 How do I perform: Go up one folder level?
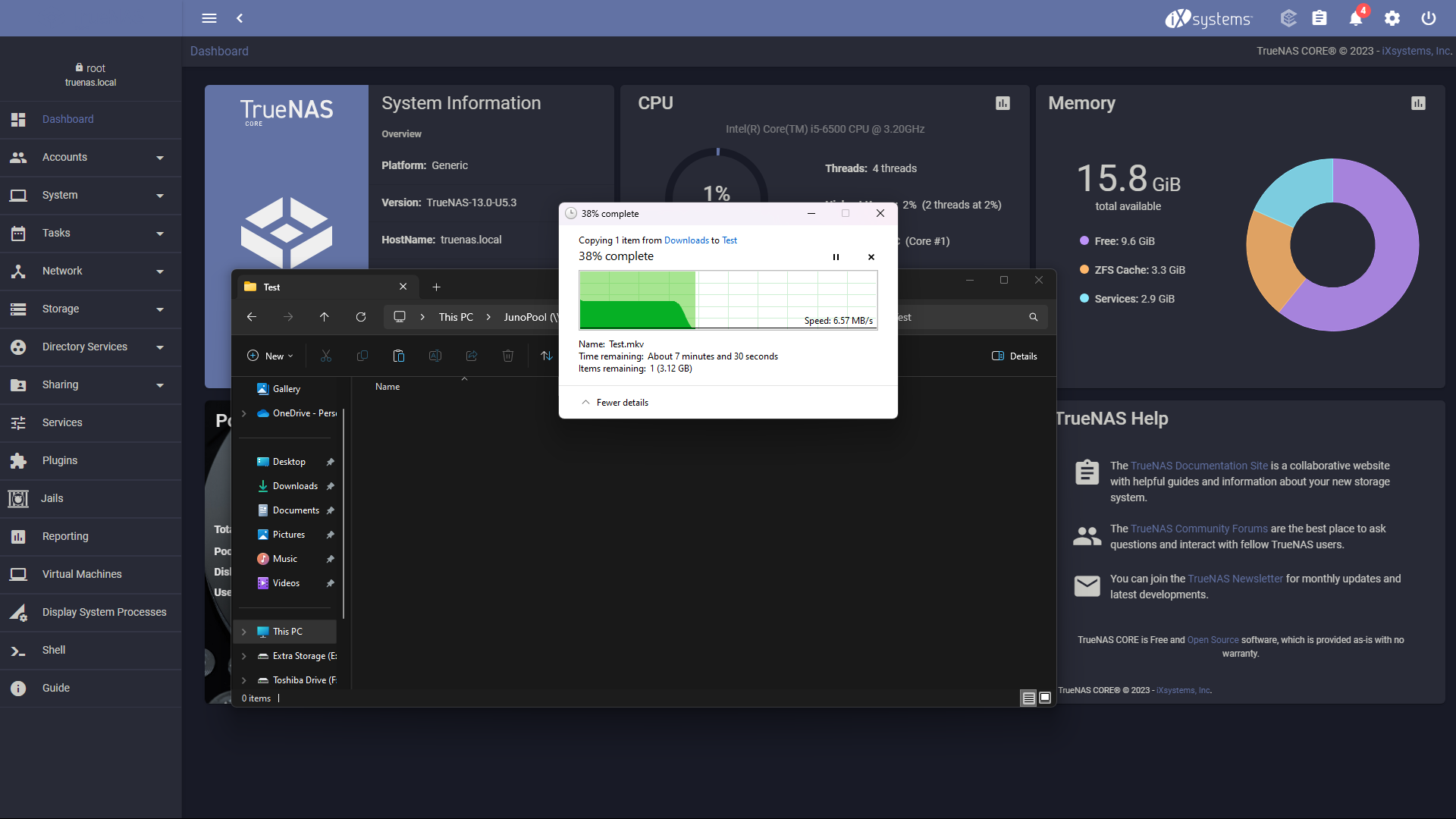325,317
